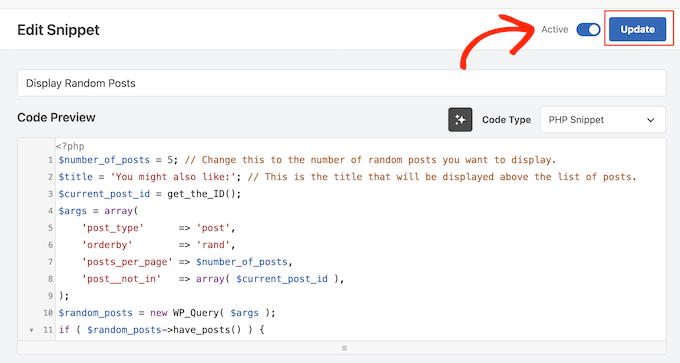
Task: Click the <?php opening tag line
Action: (70, 146)
